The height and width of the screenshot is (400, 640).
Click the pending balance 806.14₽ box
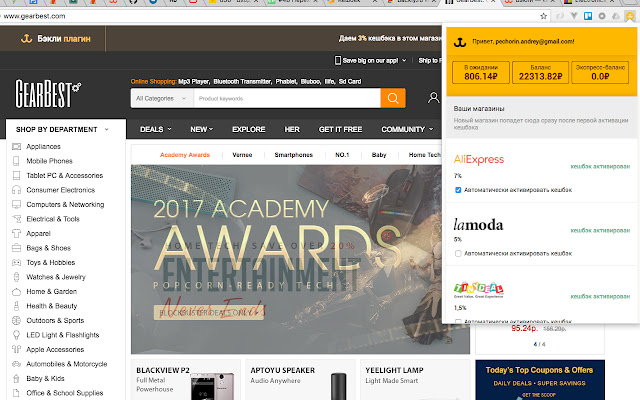tap(481, 72)
